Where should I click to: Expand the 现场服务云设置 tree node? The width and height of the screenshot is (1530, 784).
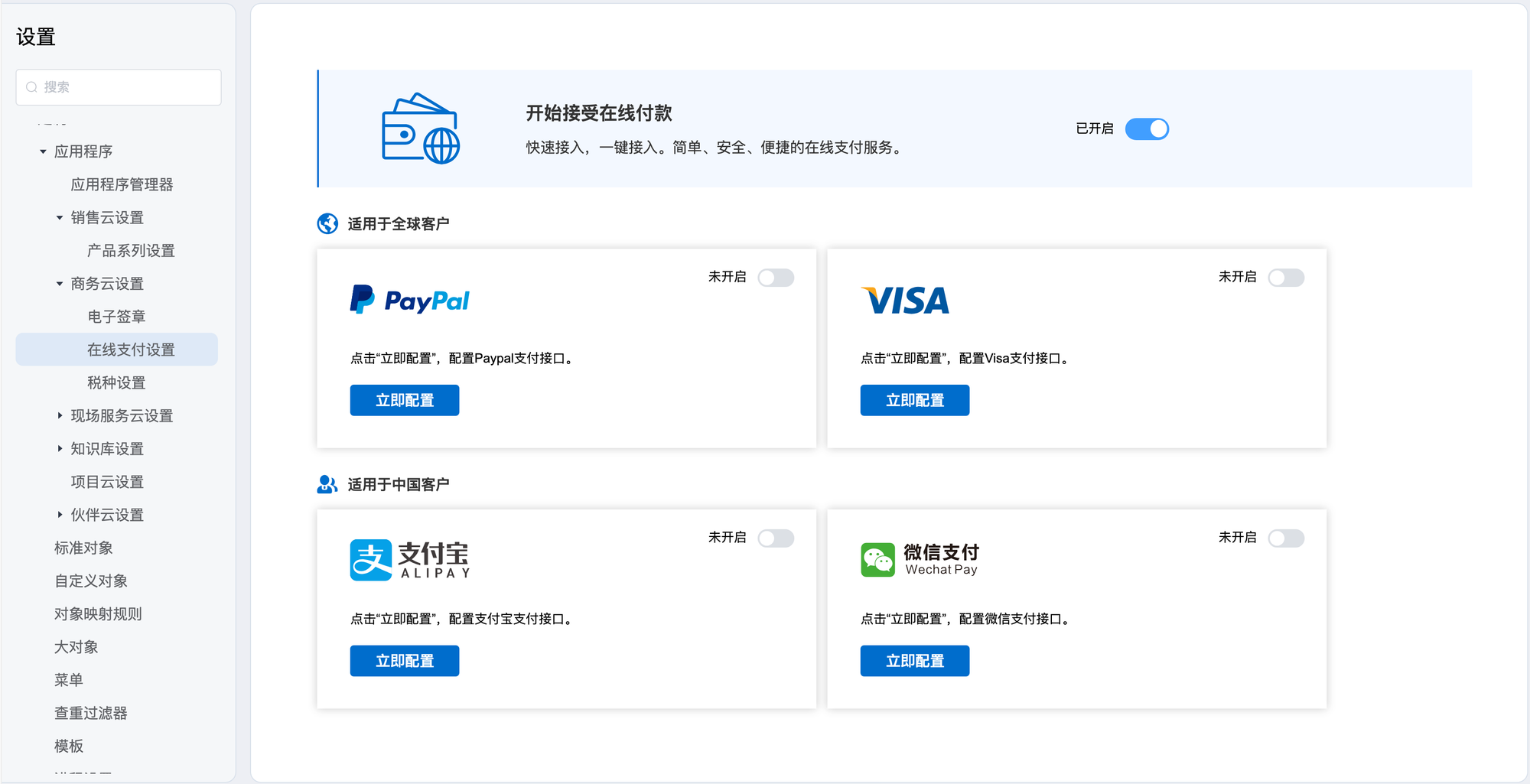[x=60, y=415]
